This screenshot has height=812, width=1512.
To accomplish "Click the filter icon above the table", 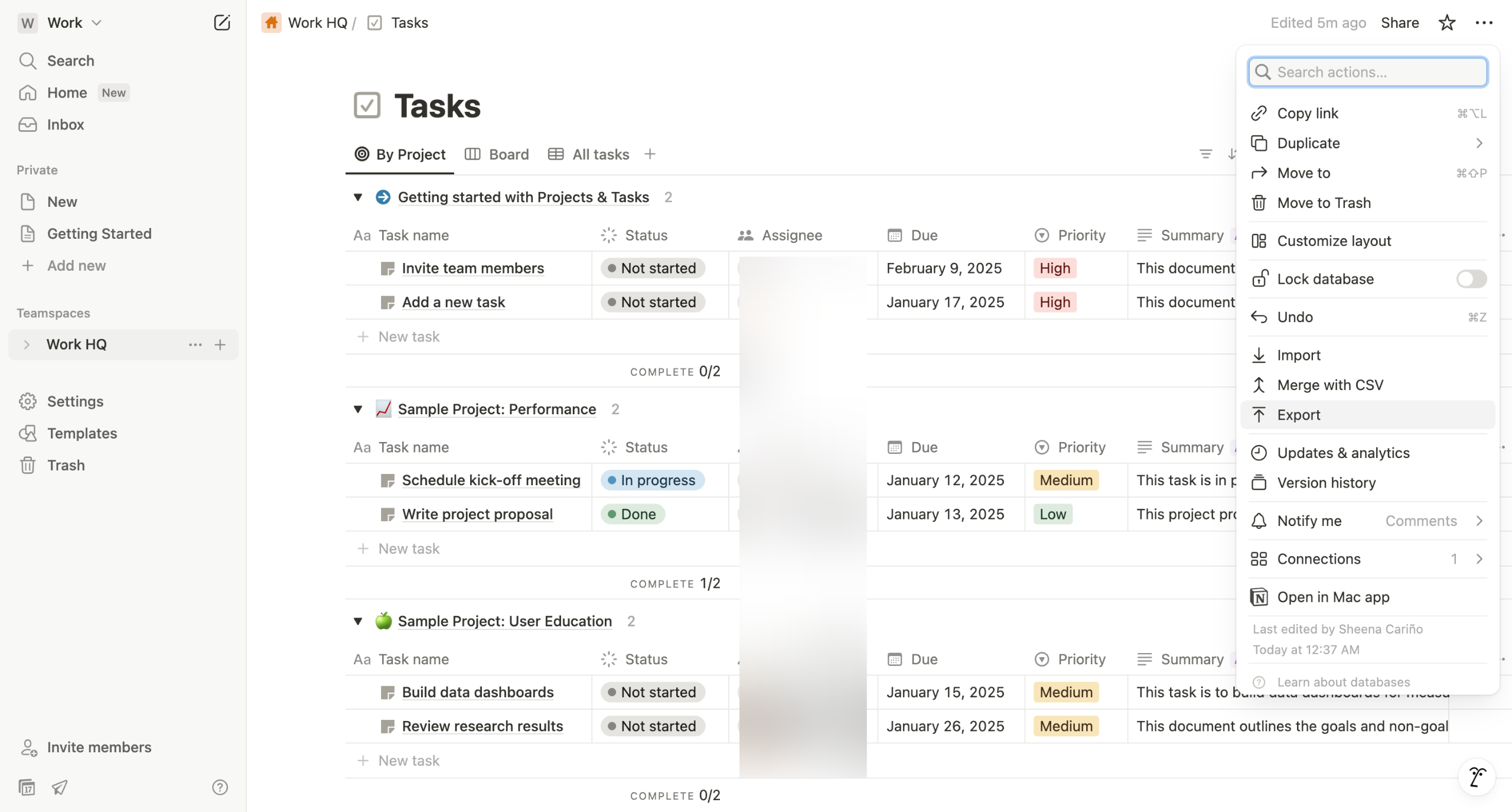I will [1205, 154].
